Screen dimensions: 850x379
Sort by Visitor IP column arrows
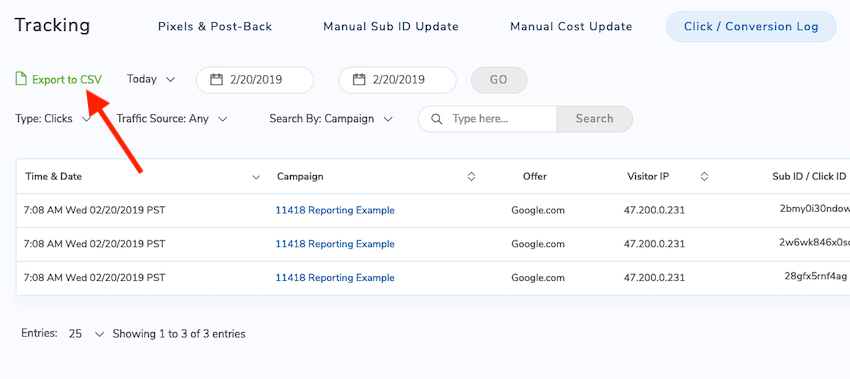[x=704, y=176]
